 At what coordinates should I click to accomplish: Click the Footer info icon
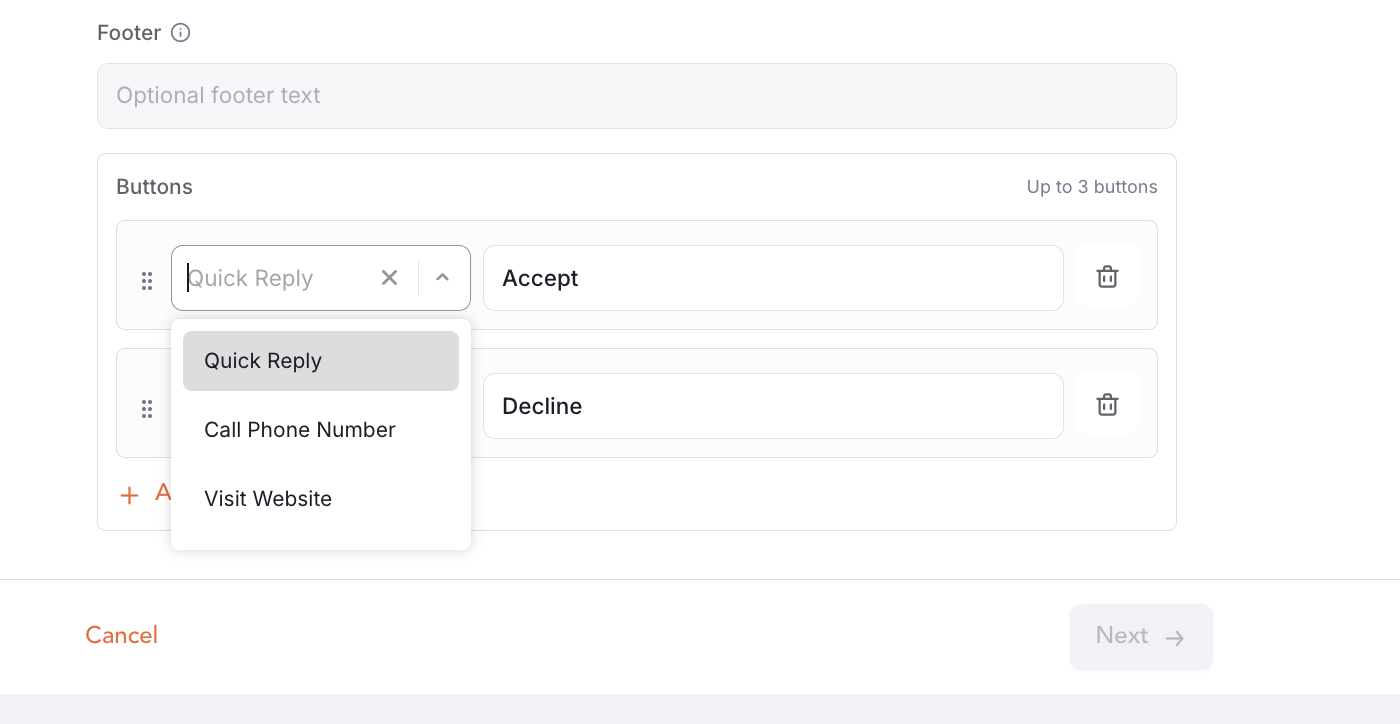(180, 33)
